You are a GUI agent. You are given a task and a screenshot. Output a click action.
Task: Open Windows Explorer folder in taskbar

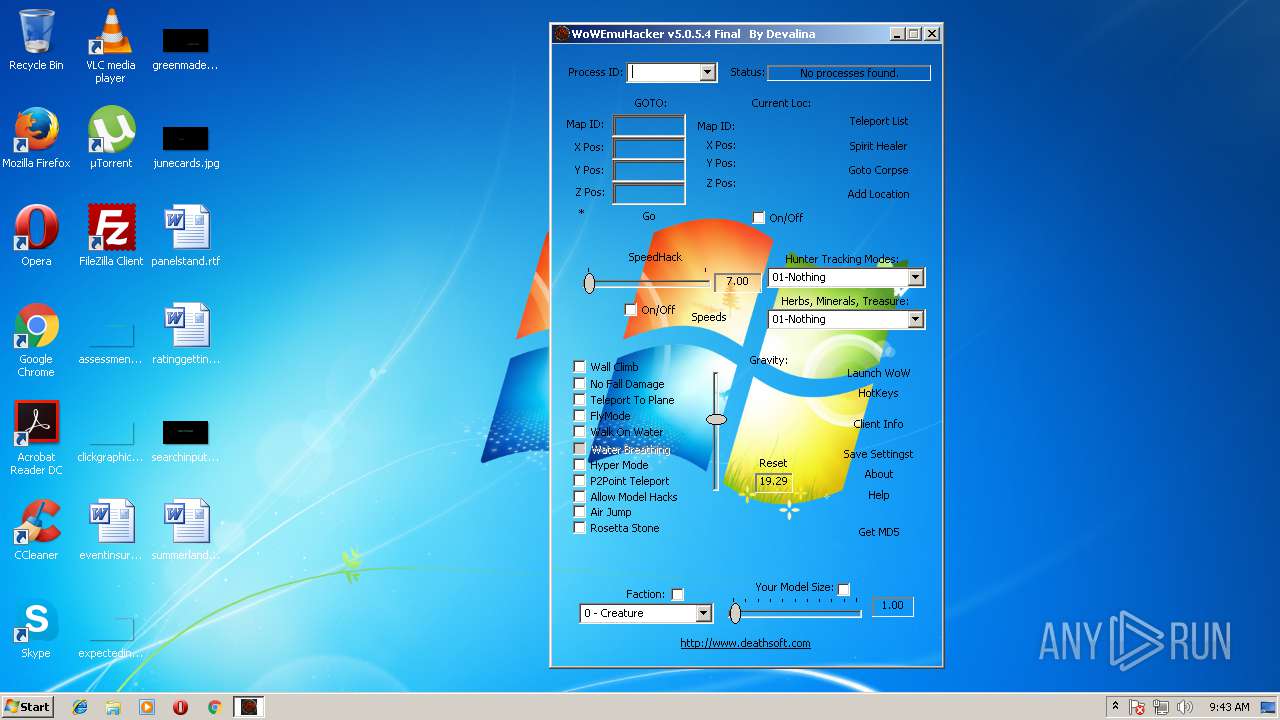(113, 707)
